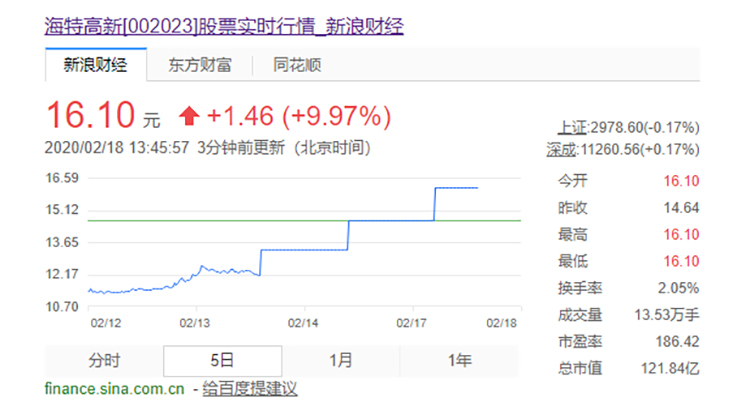Open the 深成 index link
The width and height of the screenshot is (750, 410).
[x=562, y=150]
